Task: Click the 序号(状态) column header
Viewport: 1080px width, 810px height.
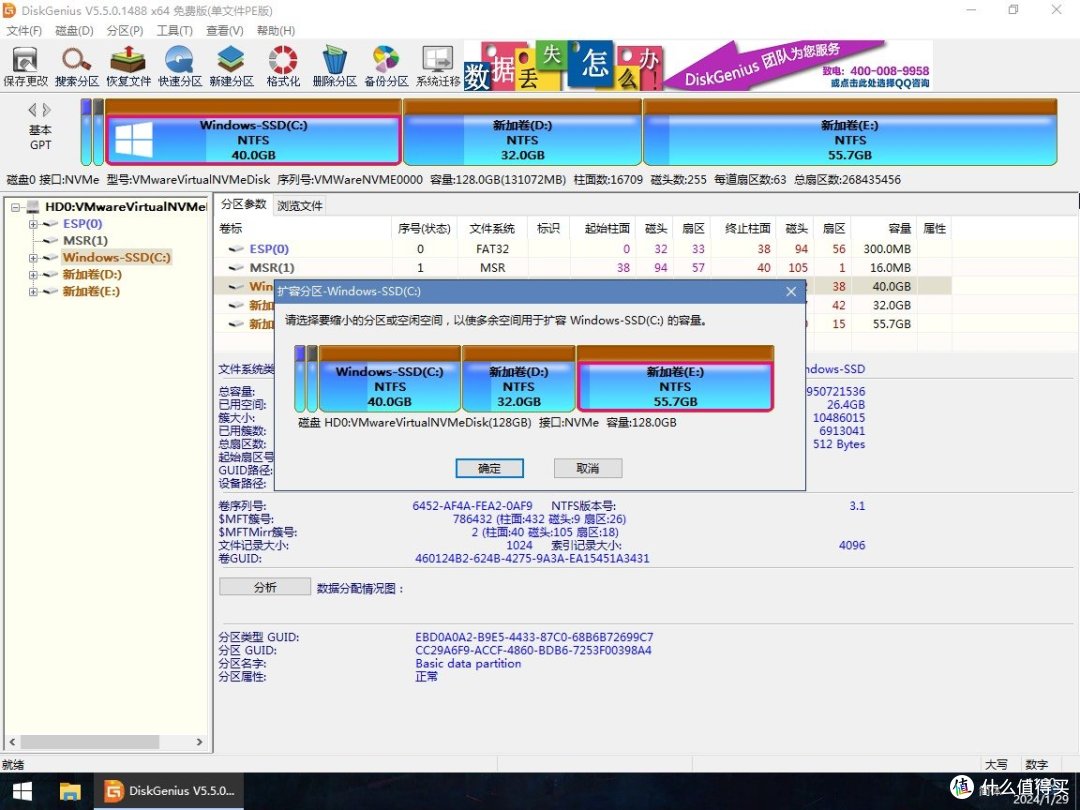Action: tap(424, 229)
